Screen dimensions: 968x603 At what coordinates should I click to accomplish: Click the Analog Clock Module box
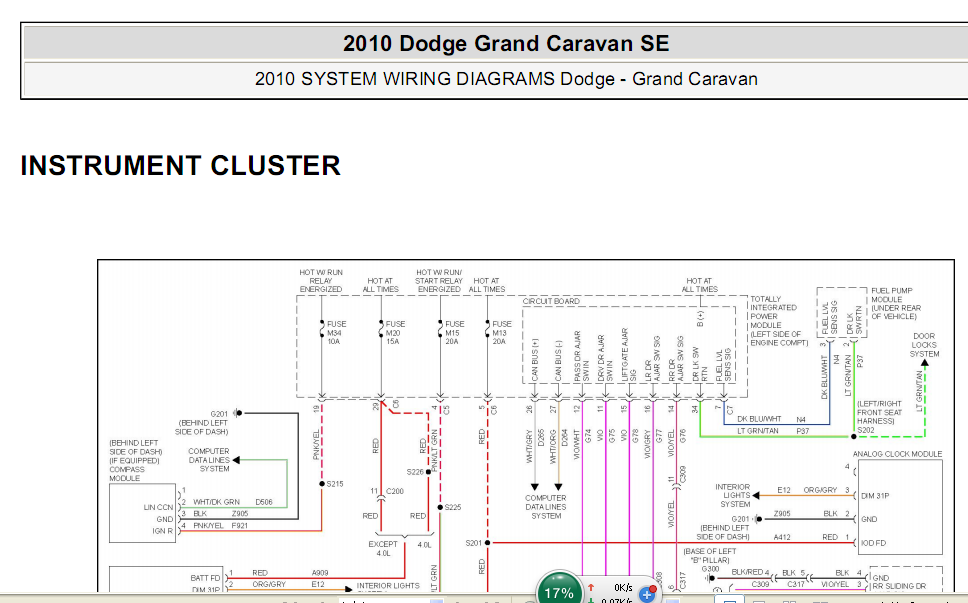900,507
